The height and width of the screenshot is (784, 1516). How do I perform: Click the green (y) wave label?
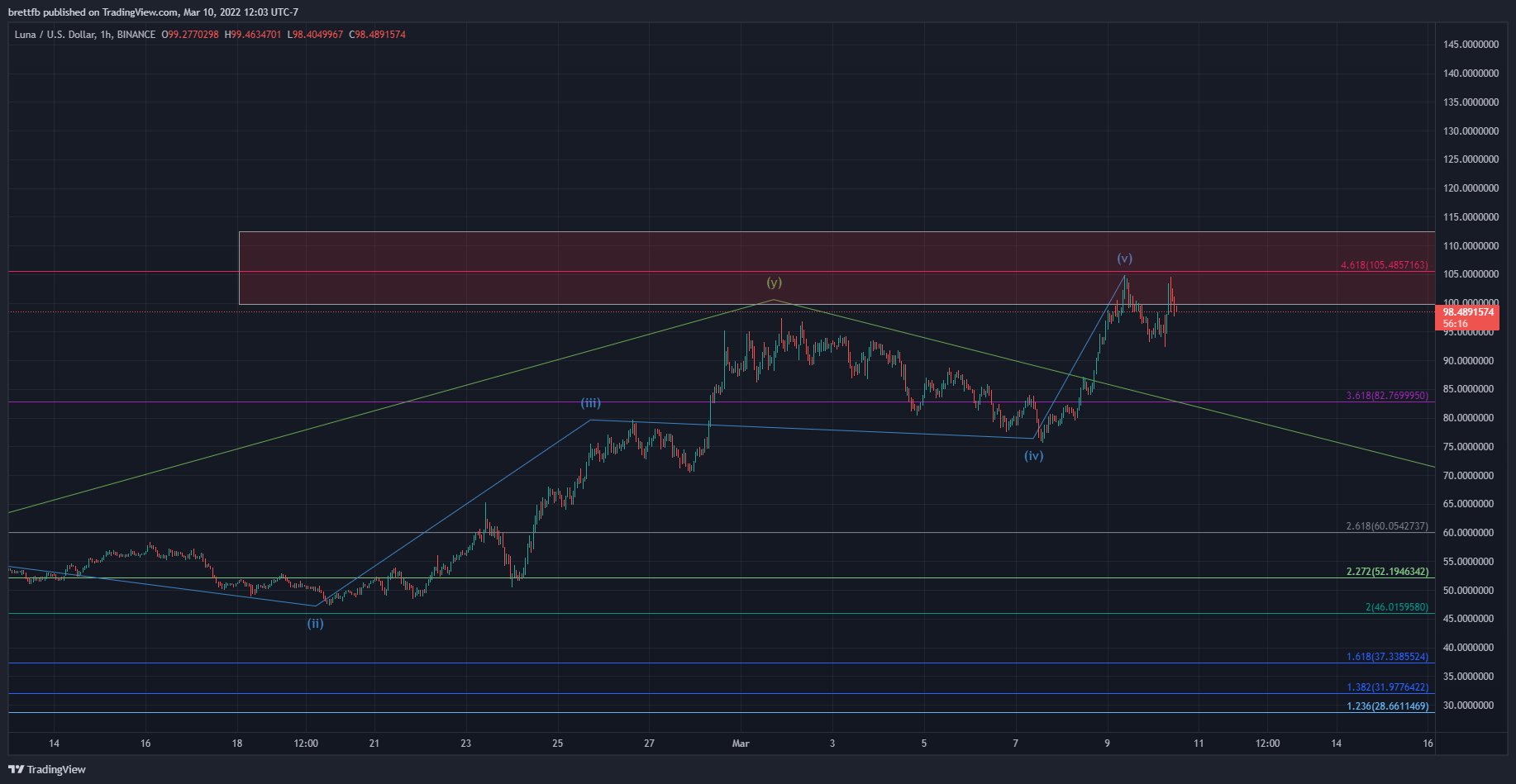click(774, 283)
